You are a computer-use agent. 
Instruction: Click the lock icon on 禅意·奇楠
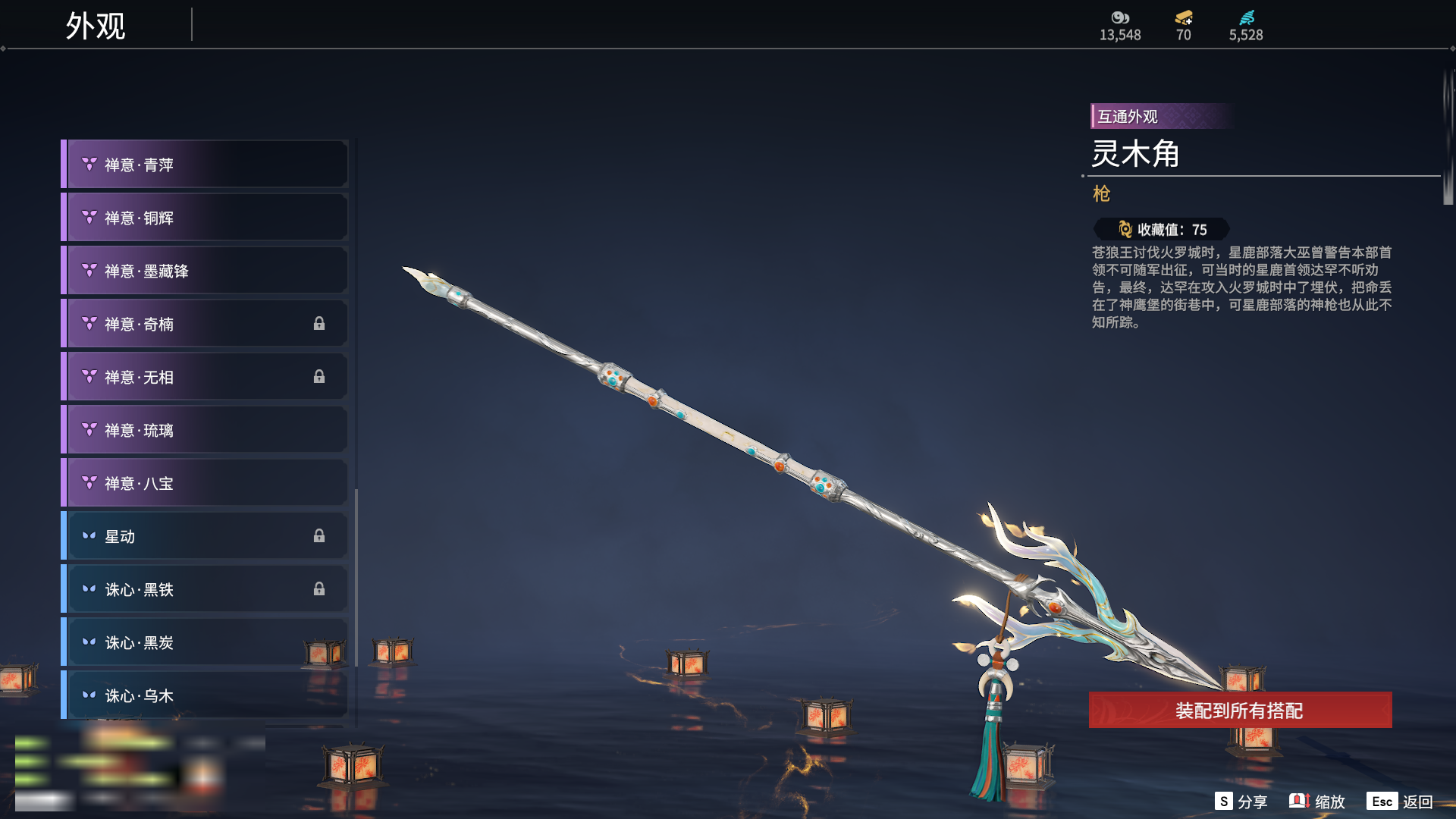coord(319,324)
